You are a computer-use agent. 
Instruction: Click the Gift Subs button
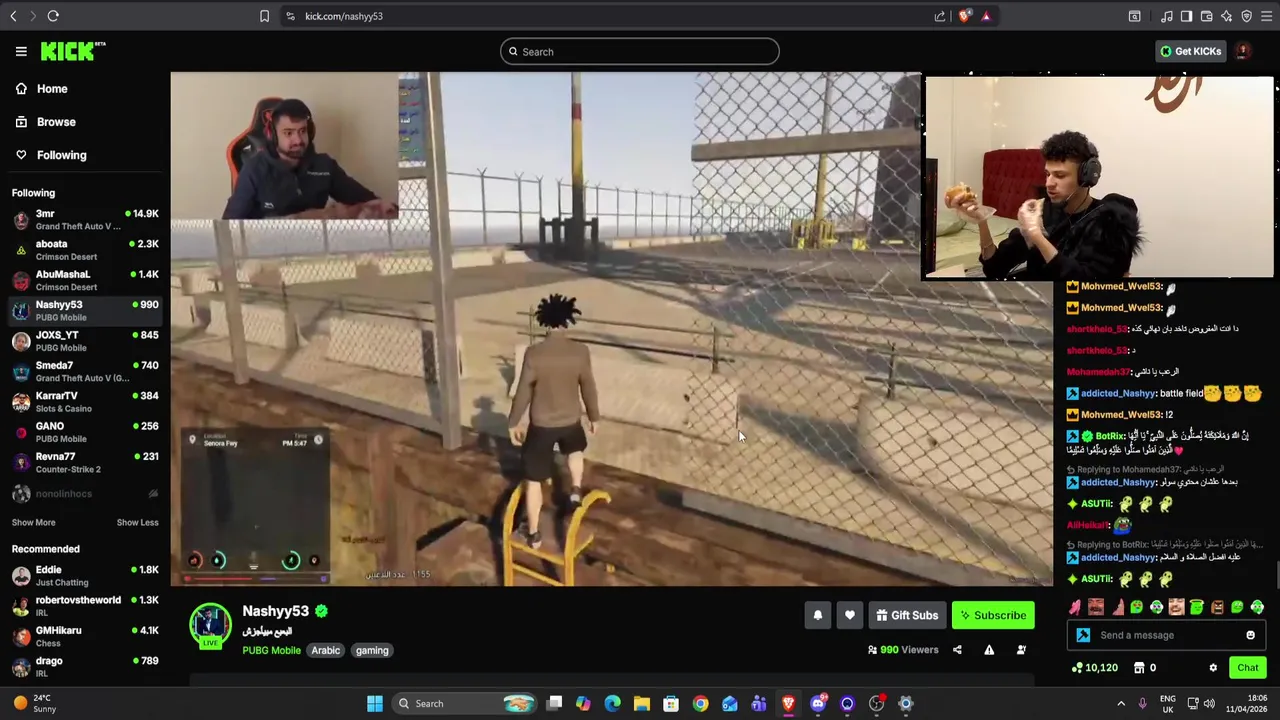pyautogui.click(x=907, y=615)
